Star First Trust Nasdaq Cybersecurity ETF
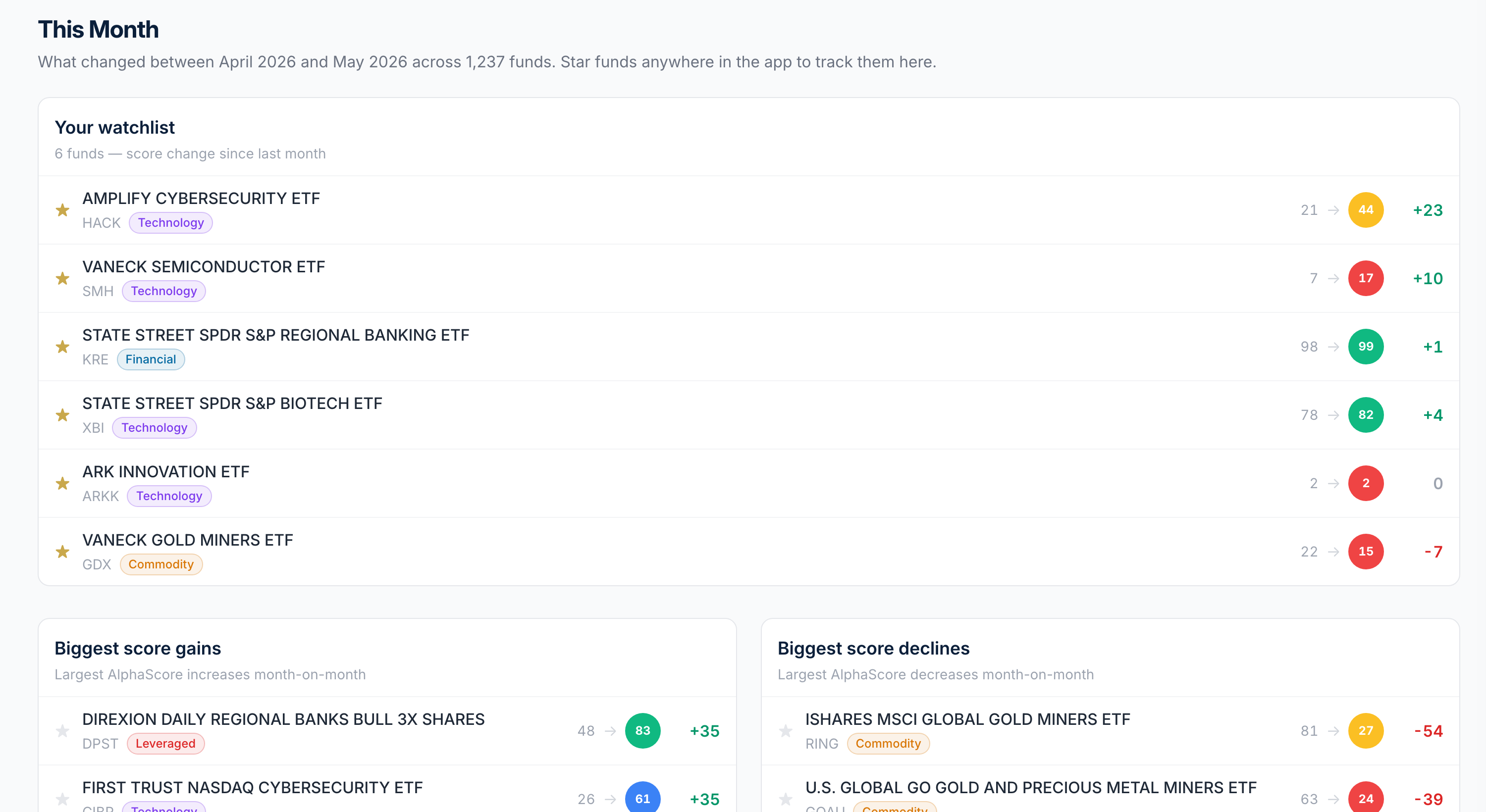This screenshot has width=1486, height=812. (x=62, y=799)
